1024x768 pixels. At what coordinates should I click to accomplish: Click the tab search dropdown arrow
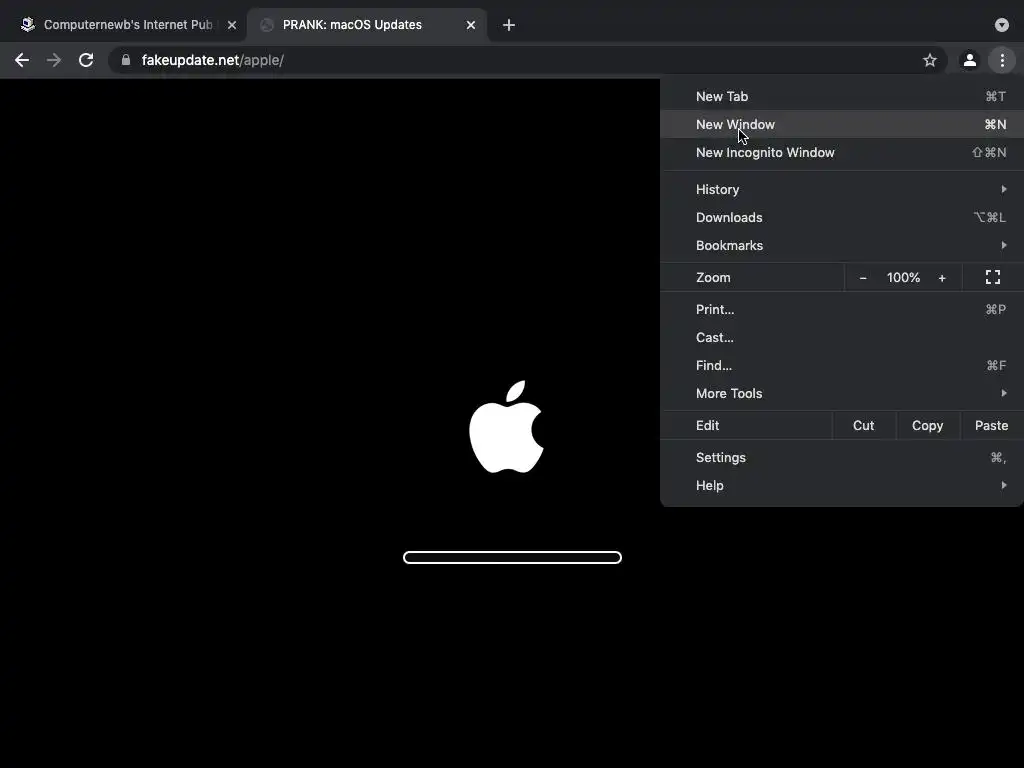coord(1002,25)
